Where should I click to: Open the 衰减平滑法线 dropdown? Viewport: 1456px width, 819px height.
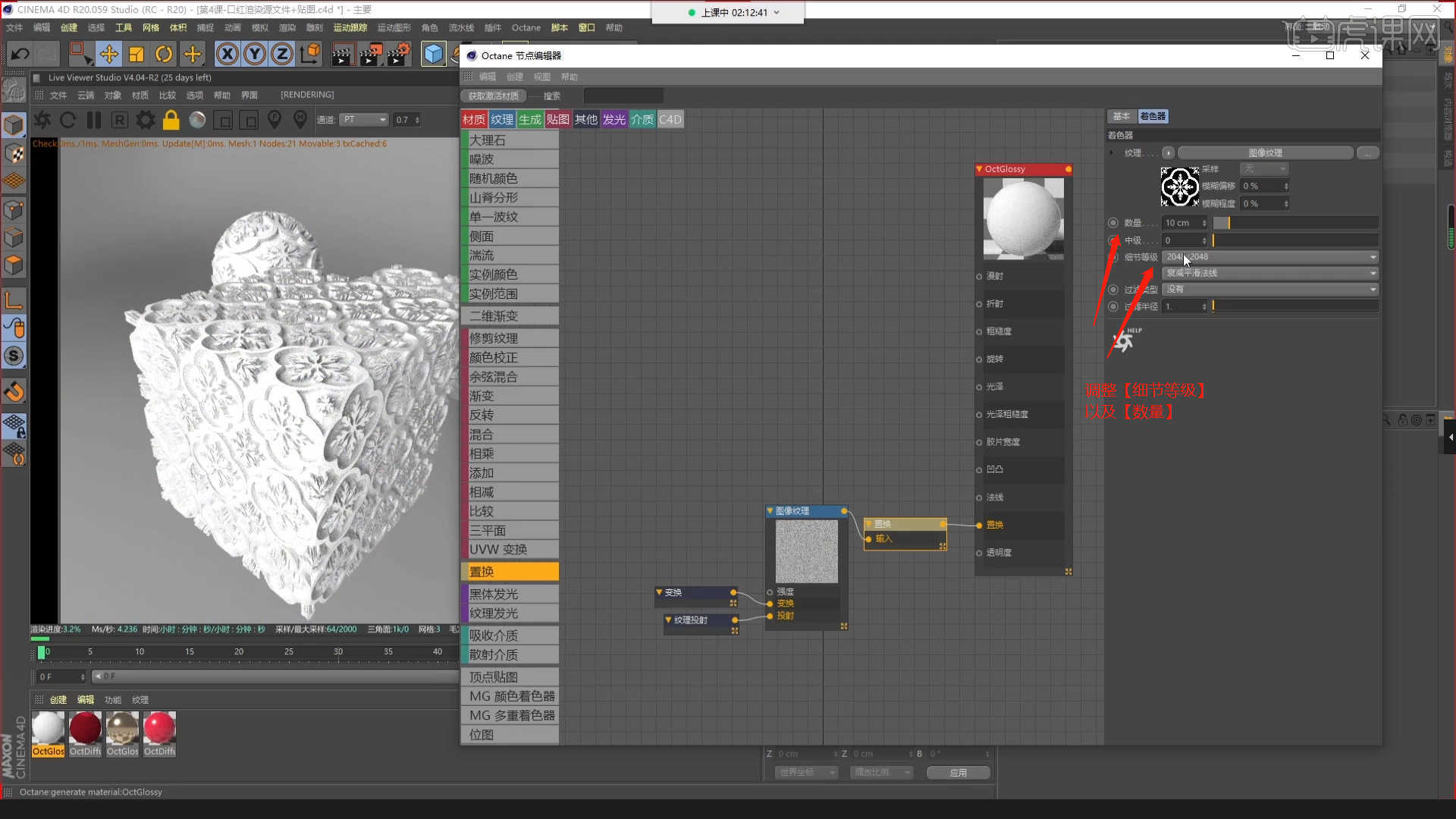pos(1270,273)
